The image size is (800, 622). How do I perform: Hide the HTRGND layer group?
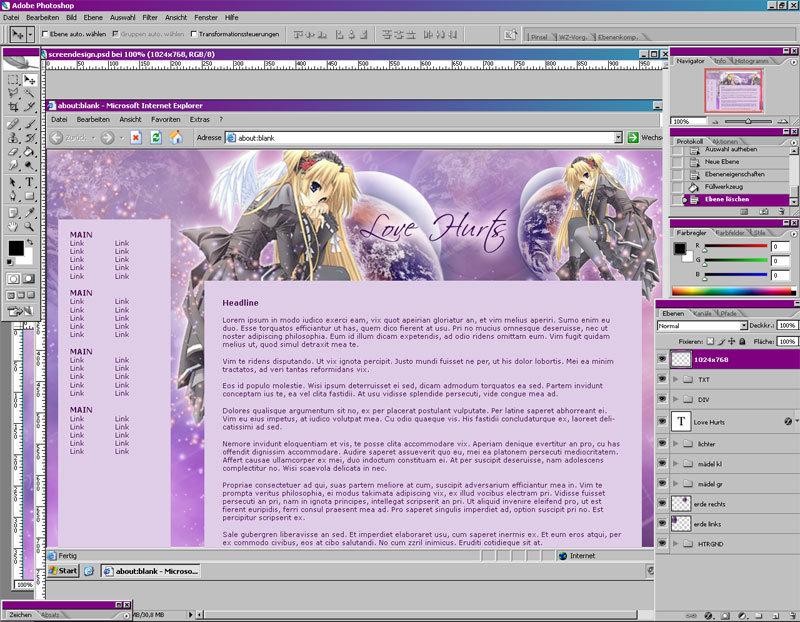(662, 544)
